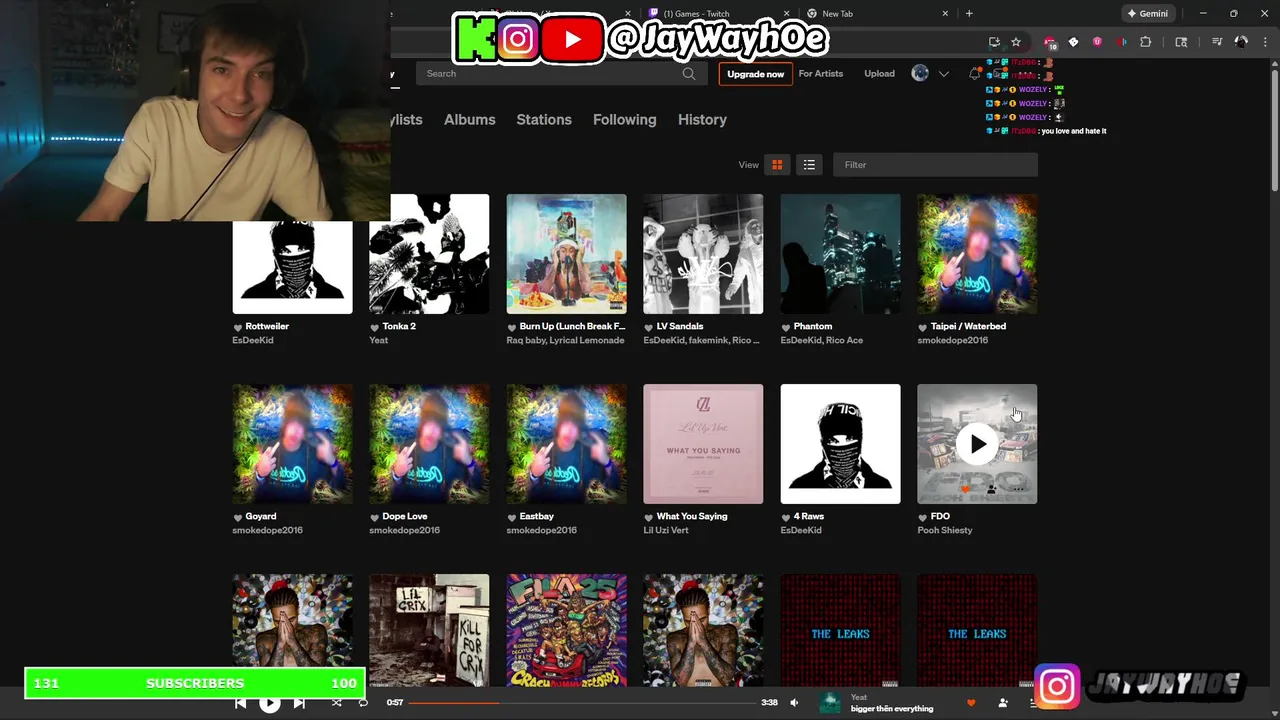Toggle like heart beside LV Sandals
The height and width of the screenshot is (720, 1280).
click(x=648, y=327)
